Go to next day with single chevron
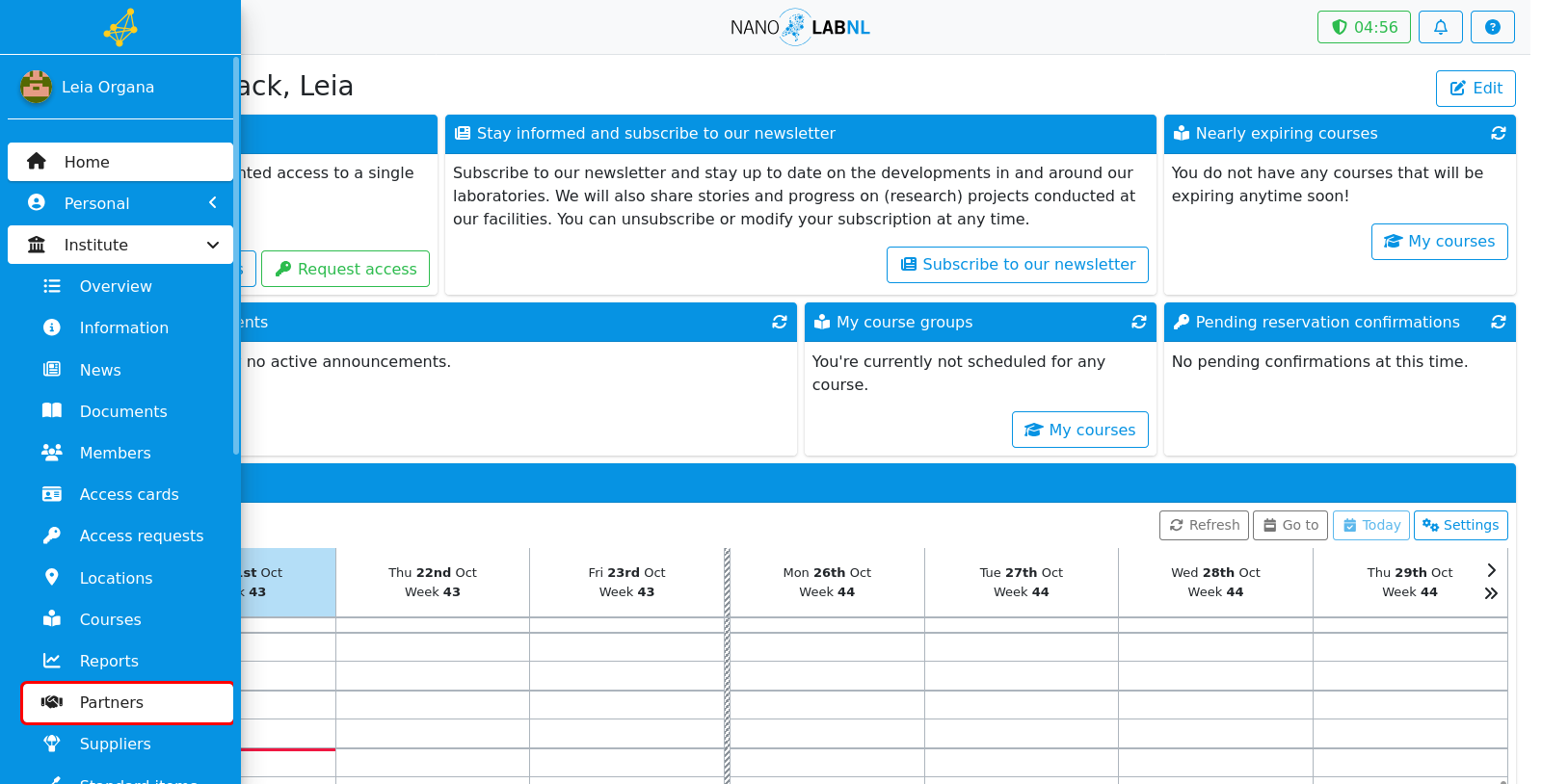This screenshot has width=1542, height=784. [x=1491, y=570]
